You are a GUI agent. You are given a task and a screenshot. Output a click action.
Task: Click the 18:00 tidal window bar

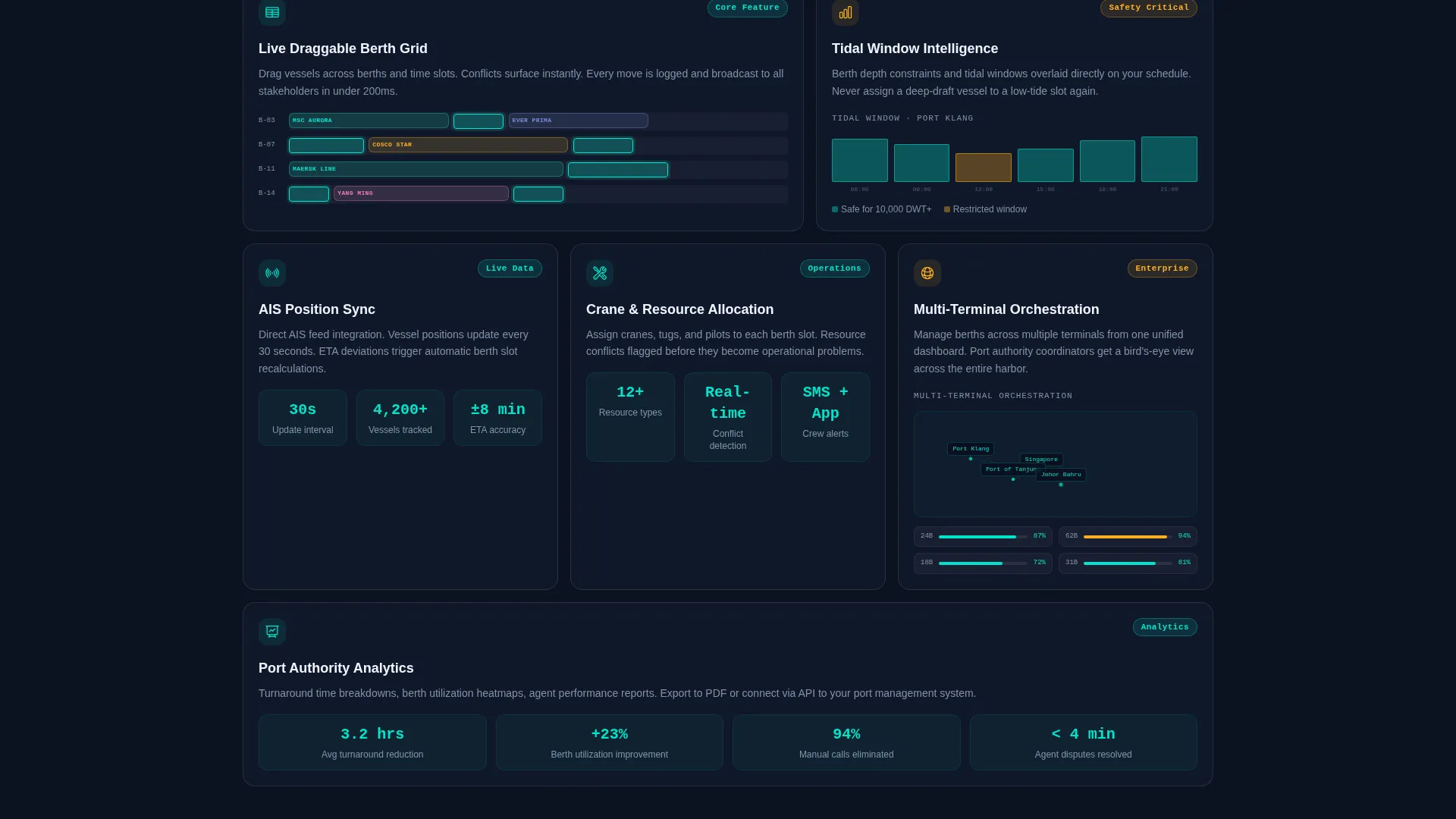click(x=1107, y=161)
